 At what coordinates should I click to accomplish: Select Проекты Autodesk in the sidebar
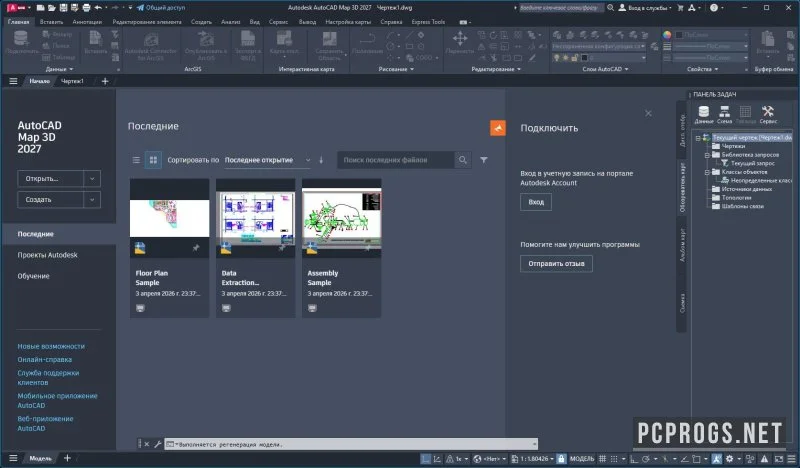pyautogui.click(x=47, y=255)
